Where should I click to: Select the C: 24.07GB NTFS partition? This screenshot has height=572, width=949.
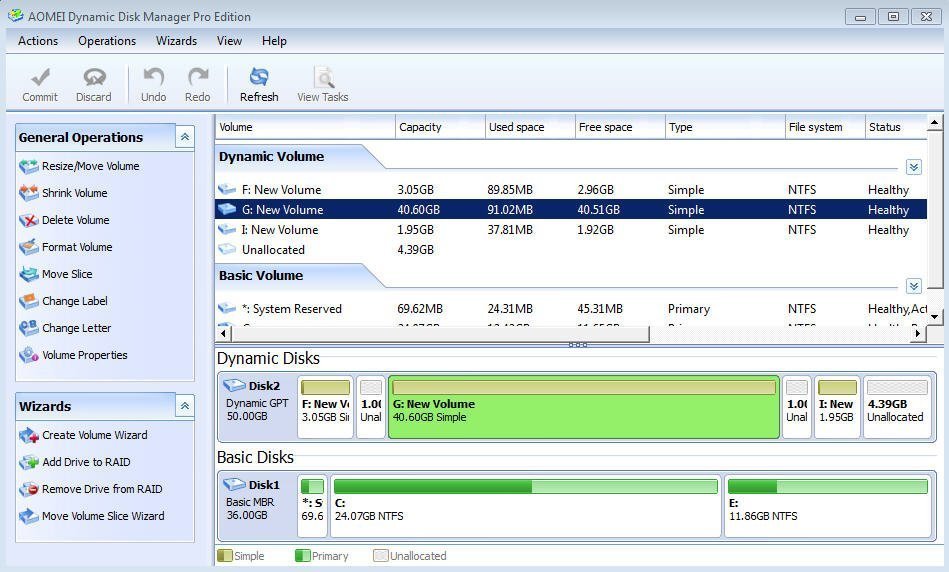pyautogui.click(x=525, y=506)
